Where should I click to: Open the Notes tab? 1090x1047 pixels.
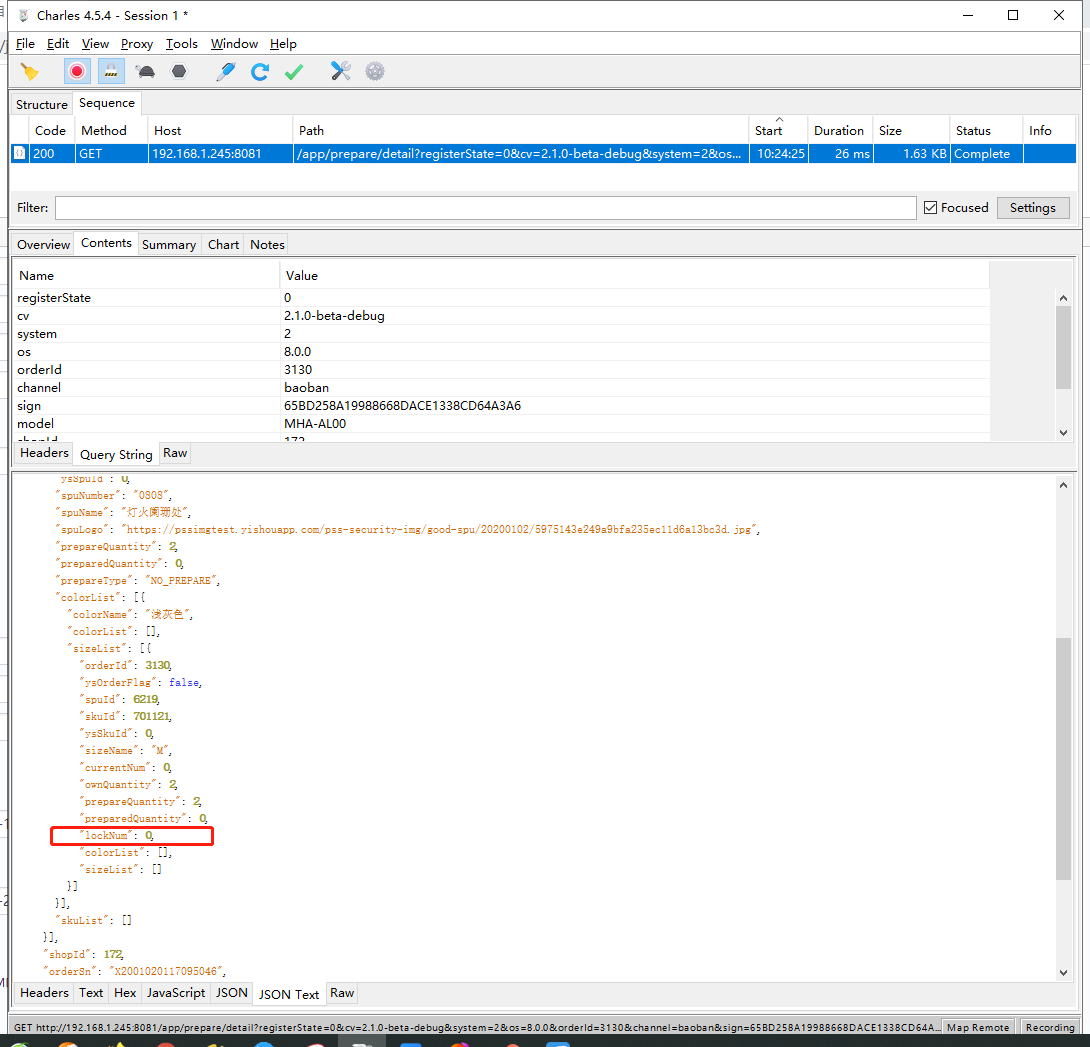[x=268, y=245]
